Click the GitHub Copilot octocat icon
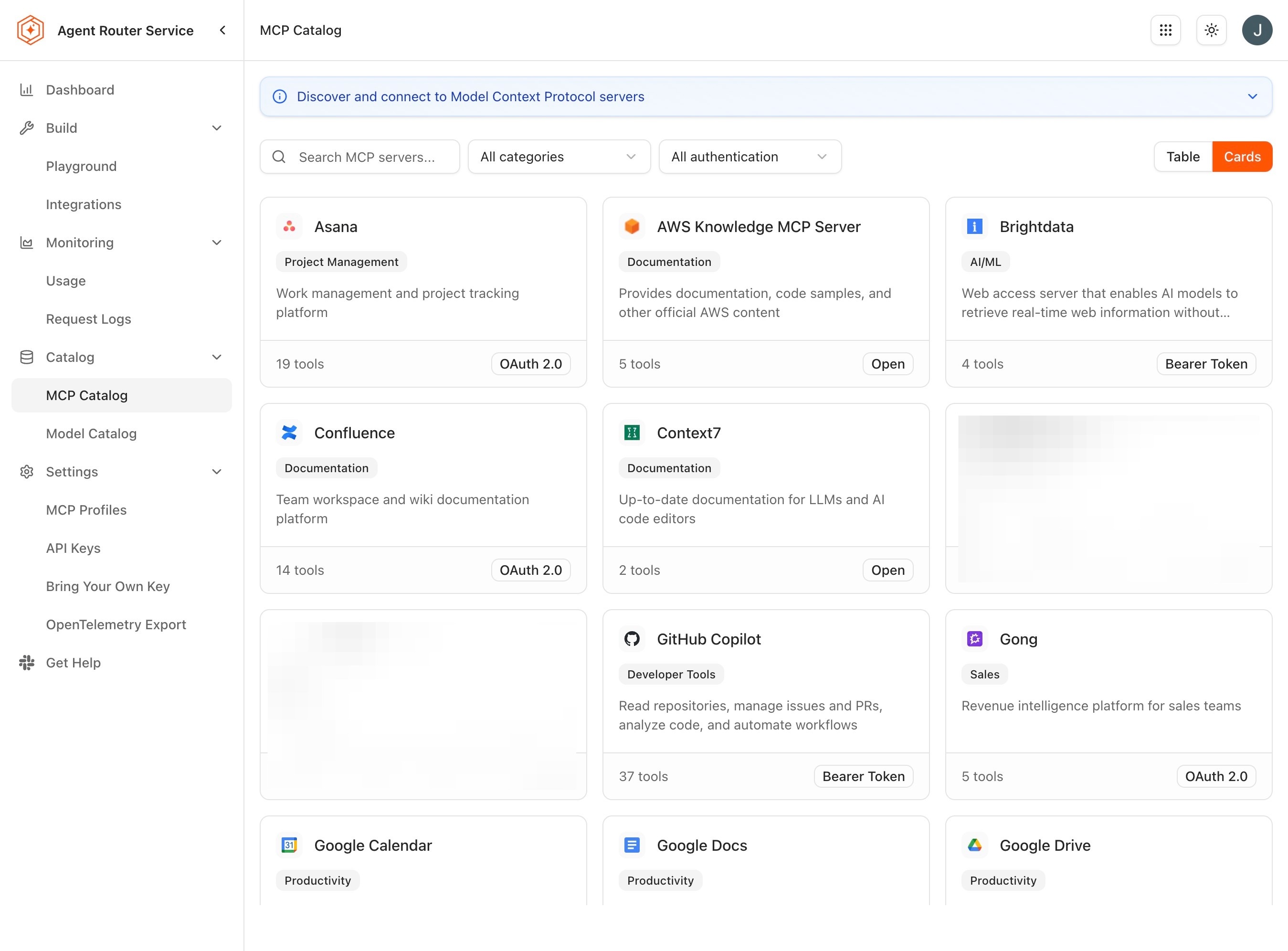This screenshot has height=951, width=1288. 632,638
